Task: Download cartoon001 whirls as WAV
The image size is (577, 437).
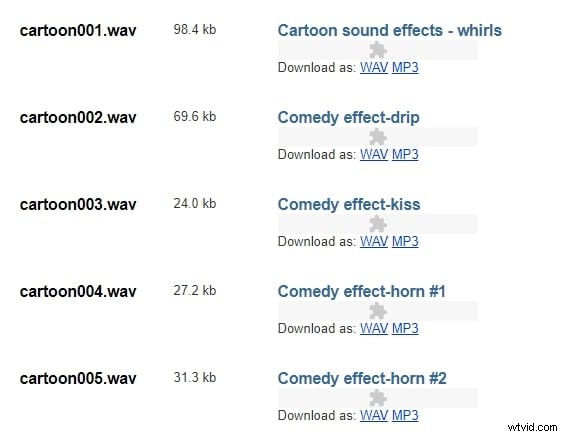Action: pyautogui.click(x=374, y=67)
